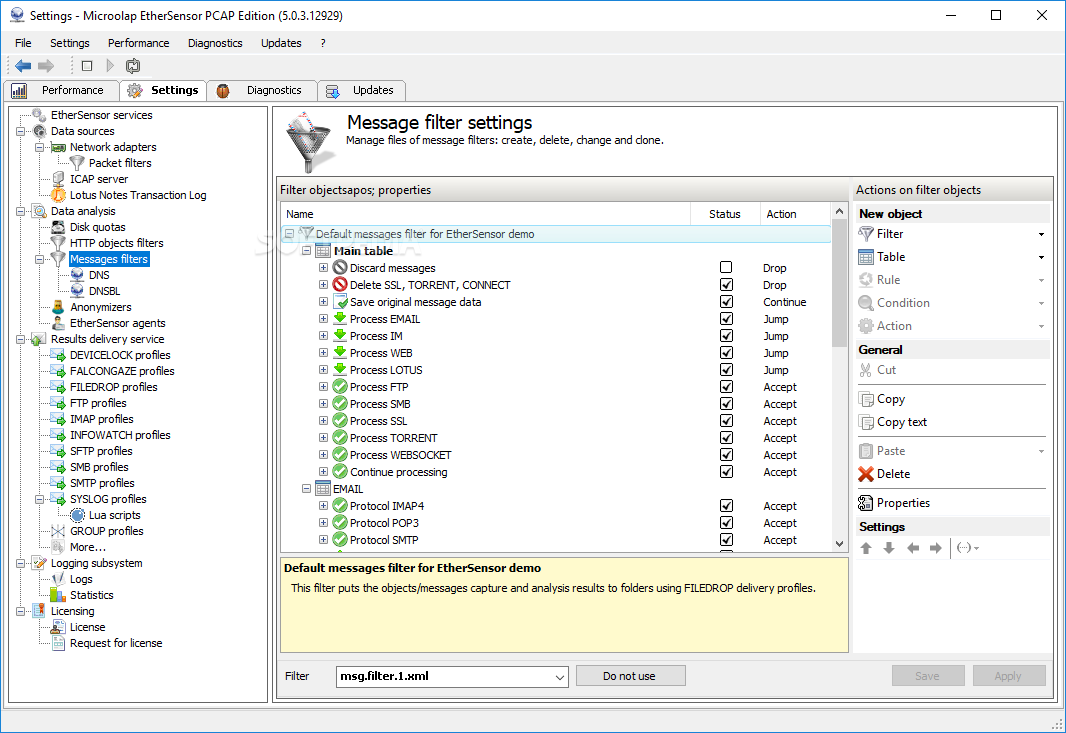Switch to the Updates tab
This screenshot has width=1066, height=733.
tap(362, 90)
